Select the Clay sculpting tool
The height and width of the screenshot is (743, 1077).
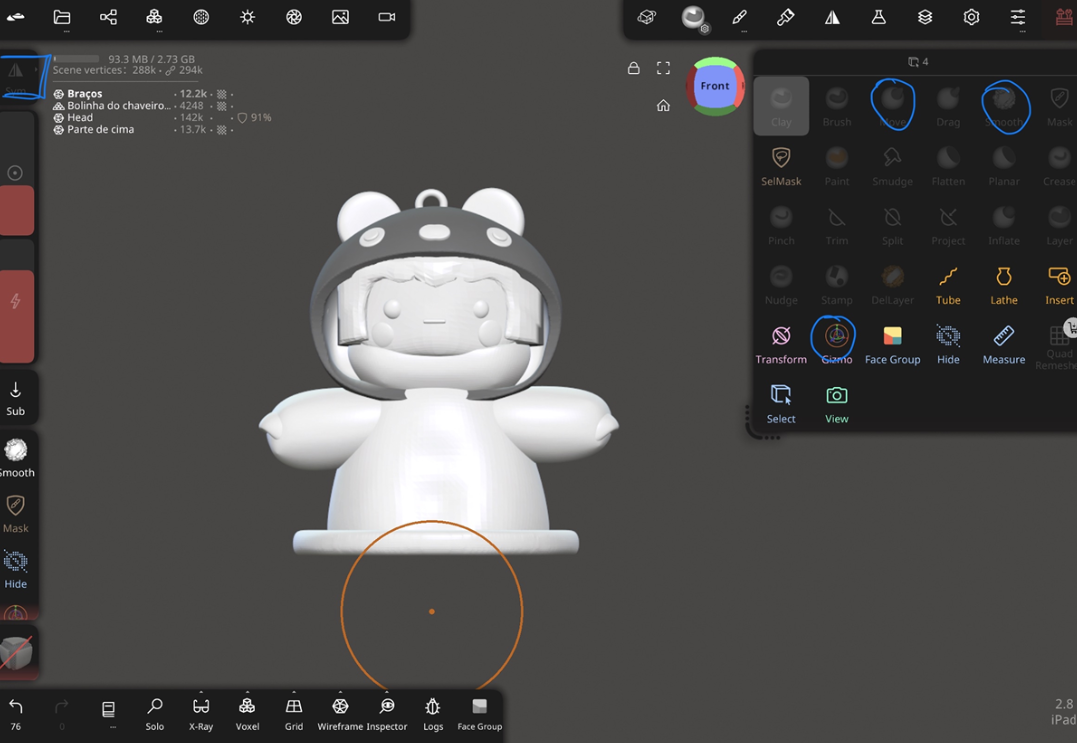point(781,106)
